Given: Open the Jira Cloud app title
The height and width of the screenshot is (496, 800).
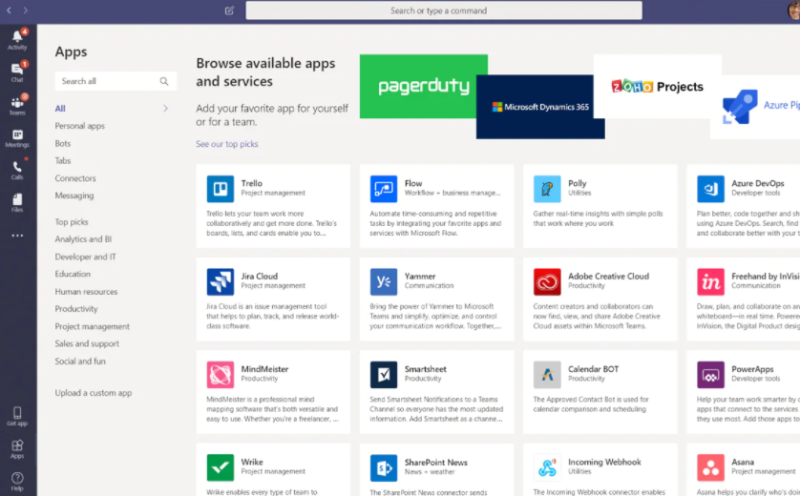Looking at the screenshot, I should point(259,276).
